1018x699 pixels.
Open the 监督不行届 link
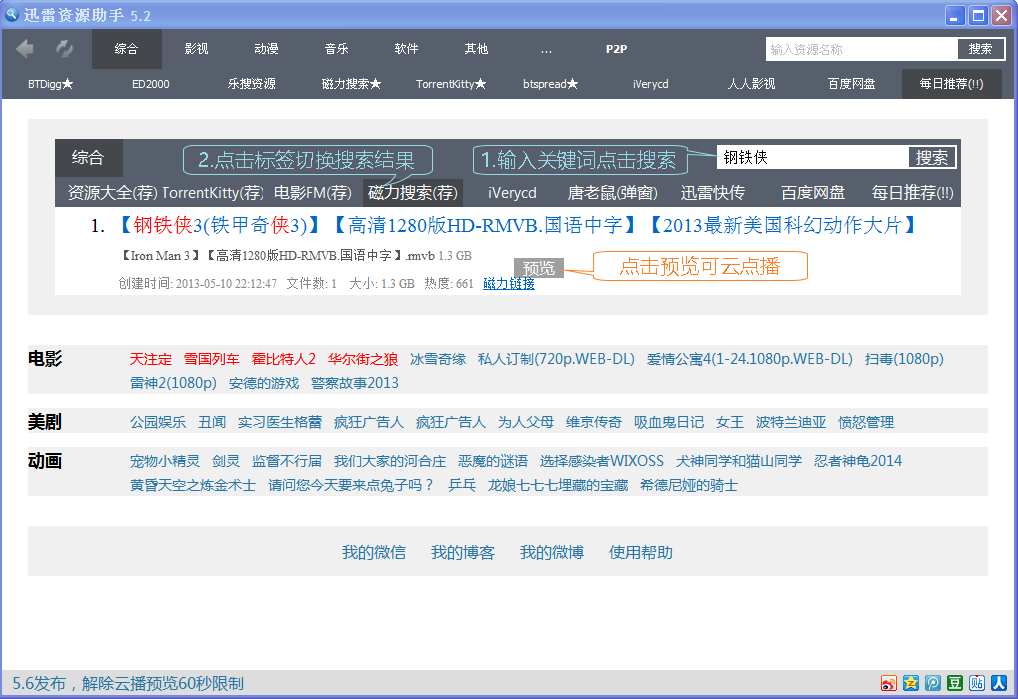(287, 461)
